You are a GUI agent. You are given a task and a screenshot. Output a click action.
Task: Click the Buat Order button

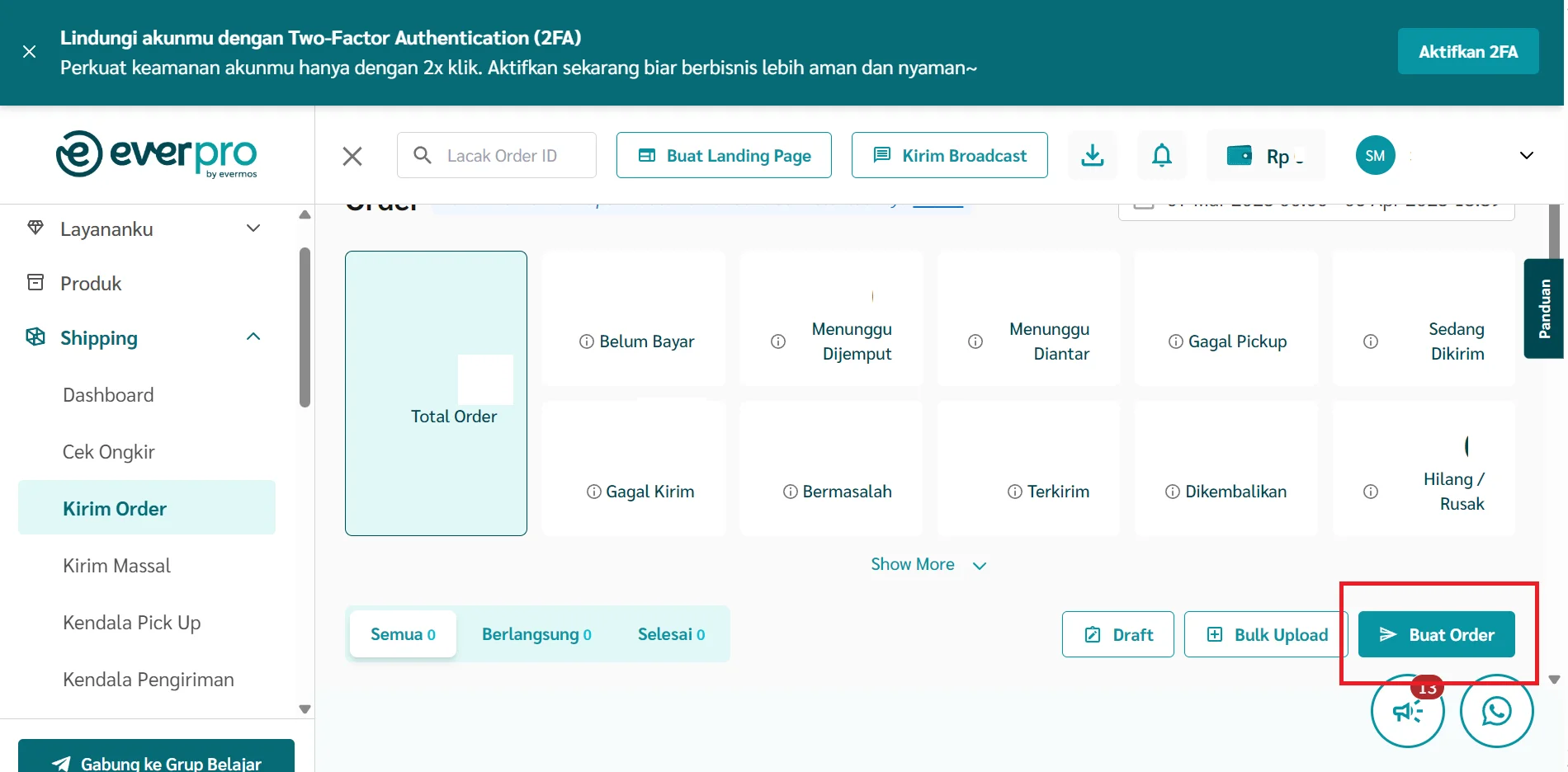[1437, 633]
